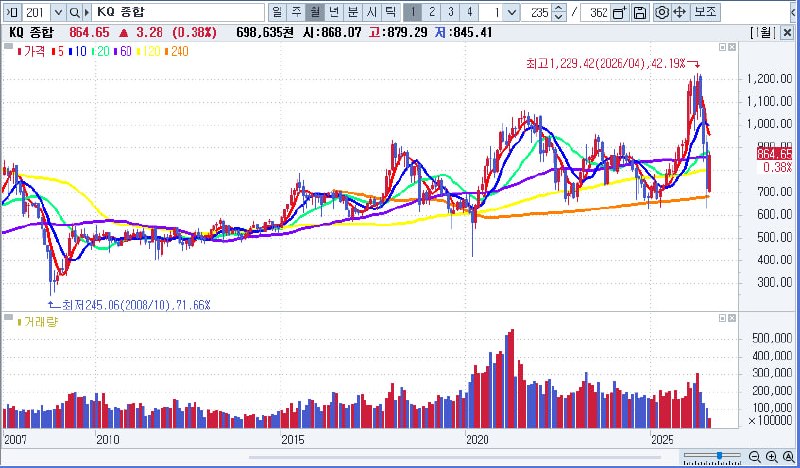Zoom in with the plus magnifier icon
Image resolution: width=800 pixels, height=468 pixels.
click(771, 457)
